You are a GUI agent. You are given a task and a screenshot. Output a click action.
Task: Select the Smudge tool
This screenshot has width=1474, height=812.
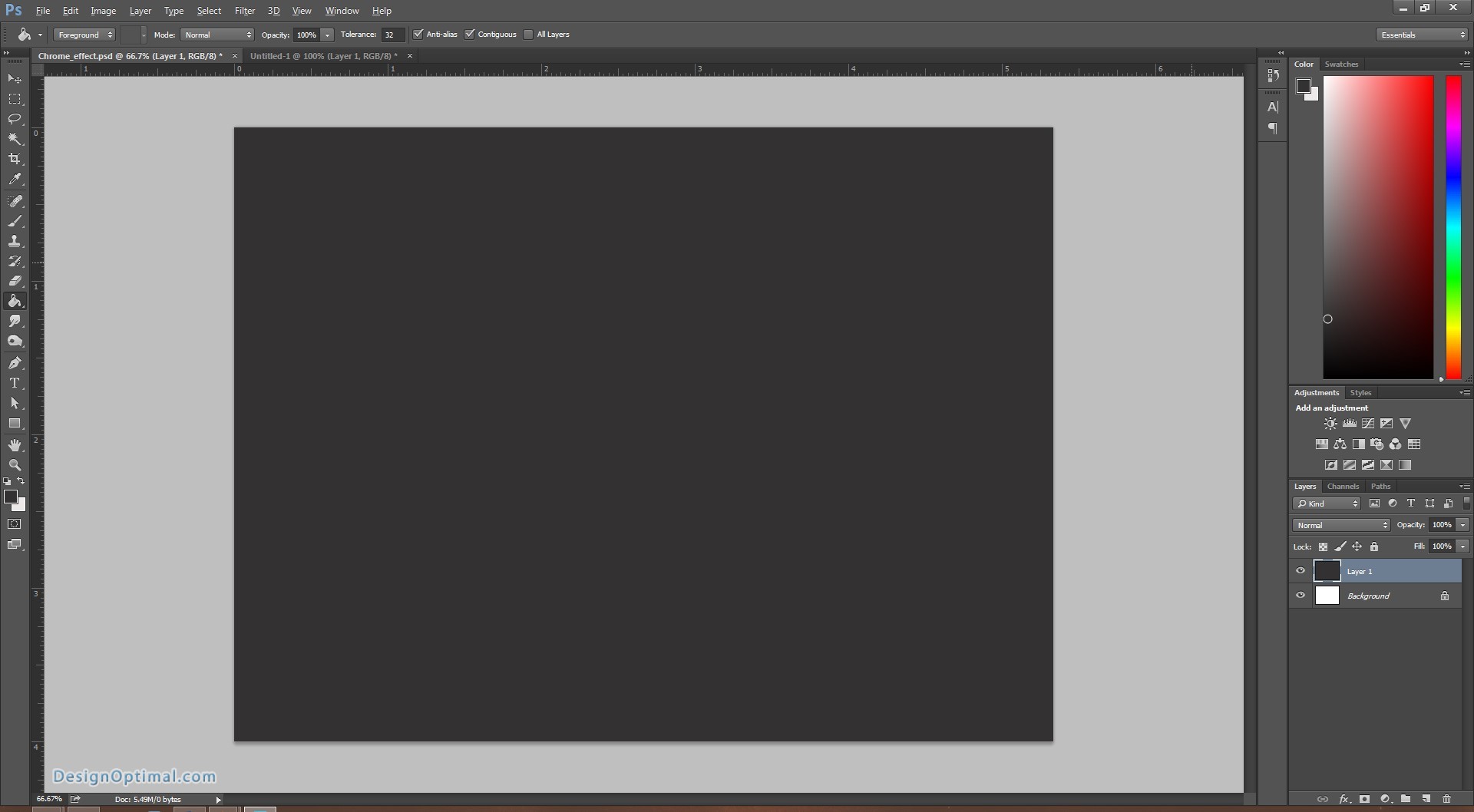[15, 321]
